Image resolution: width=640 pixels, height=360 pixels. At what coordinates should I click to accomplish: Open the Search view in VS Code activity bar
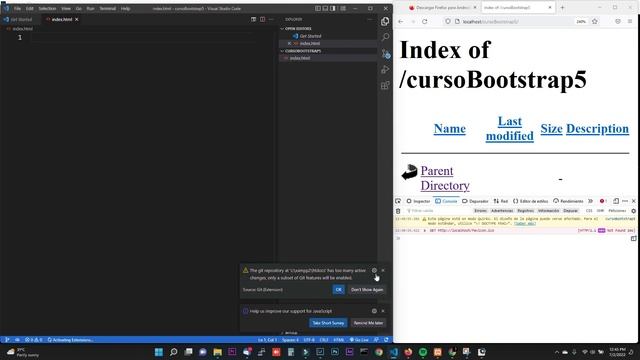[x=385, y=37]
